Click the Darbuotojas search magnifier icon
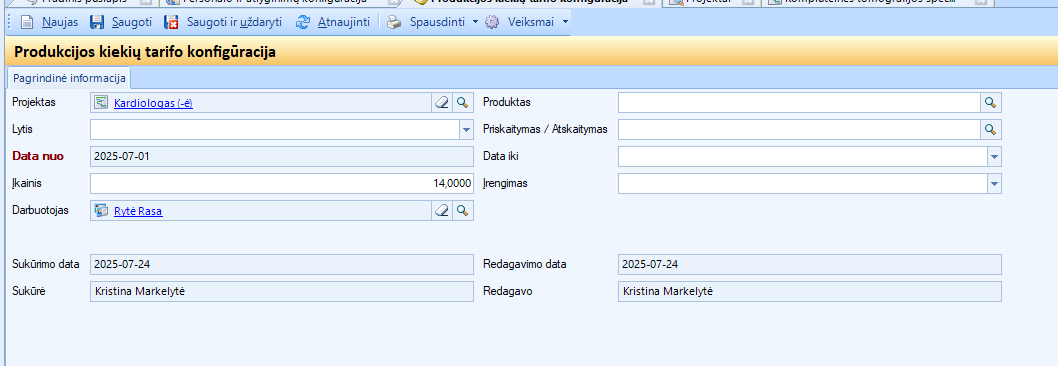1058x366 pixels. point(463,211)
